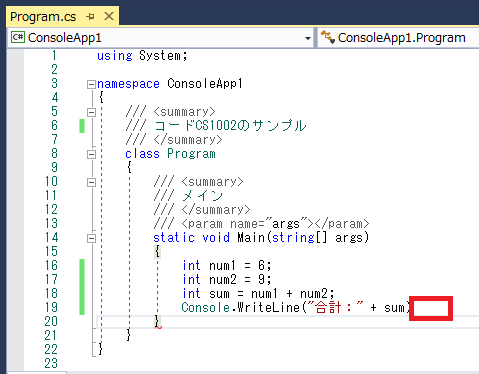The height and width of the screenshot is (374, 479).
Task: Click the C# project icon beside ConsoleApp1
Action: pos(18,37)
